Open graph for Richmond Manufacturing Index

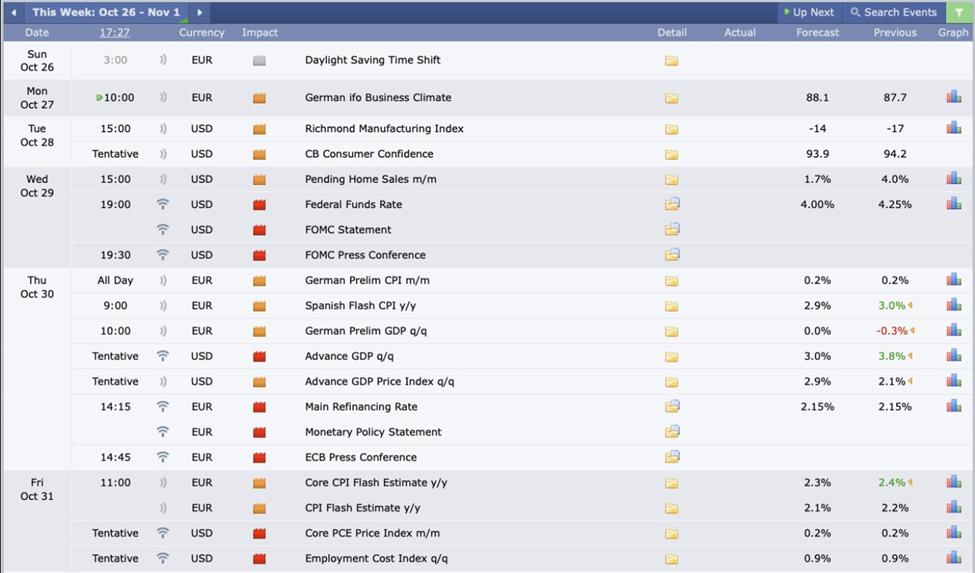953,129
